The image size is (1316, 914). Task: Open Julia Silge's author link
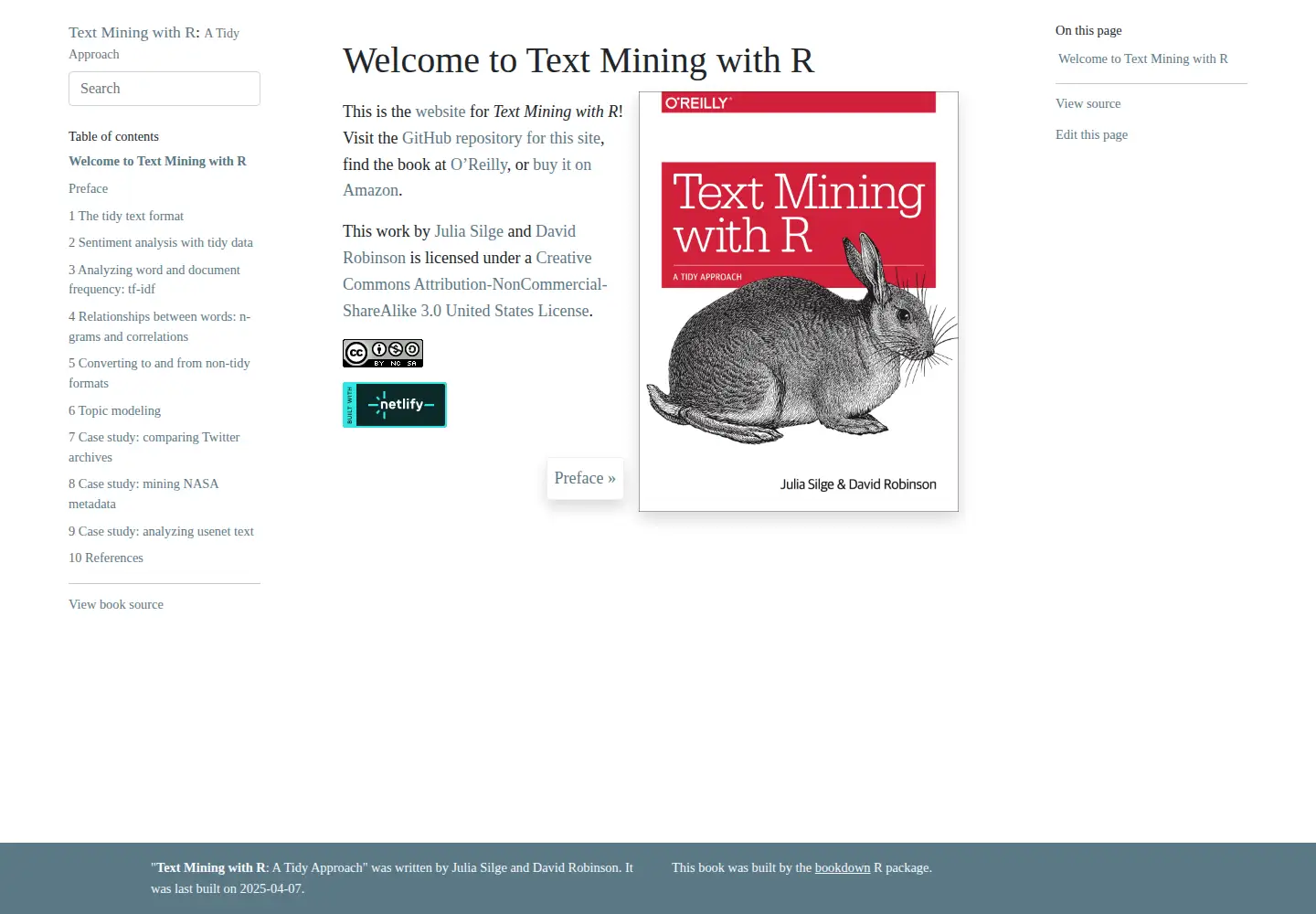(469, 231)
